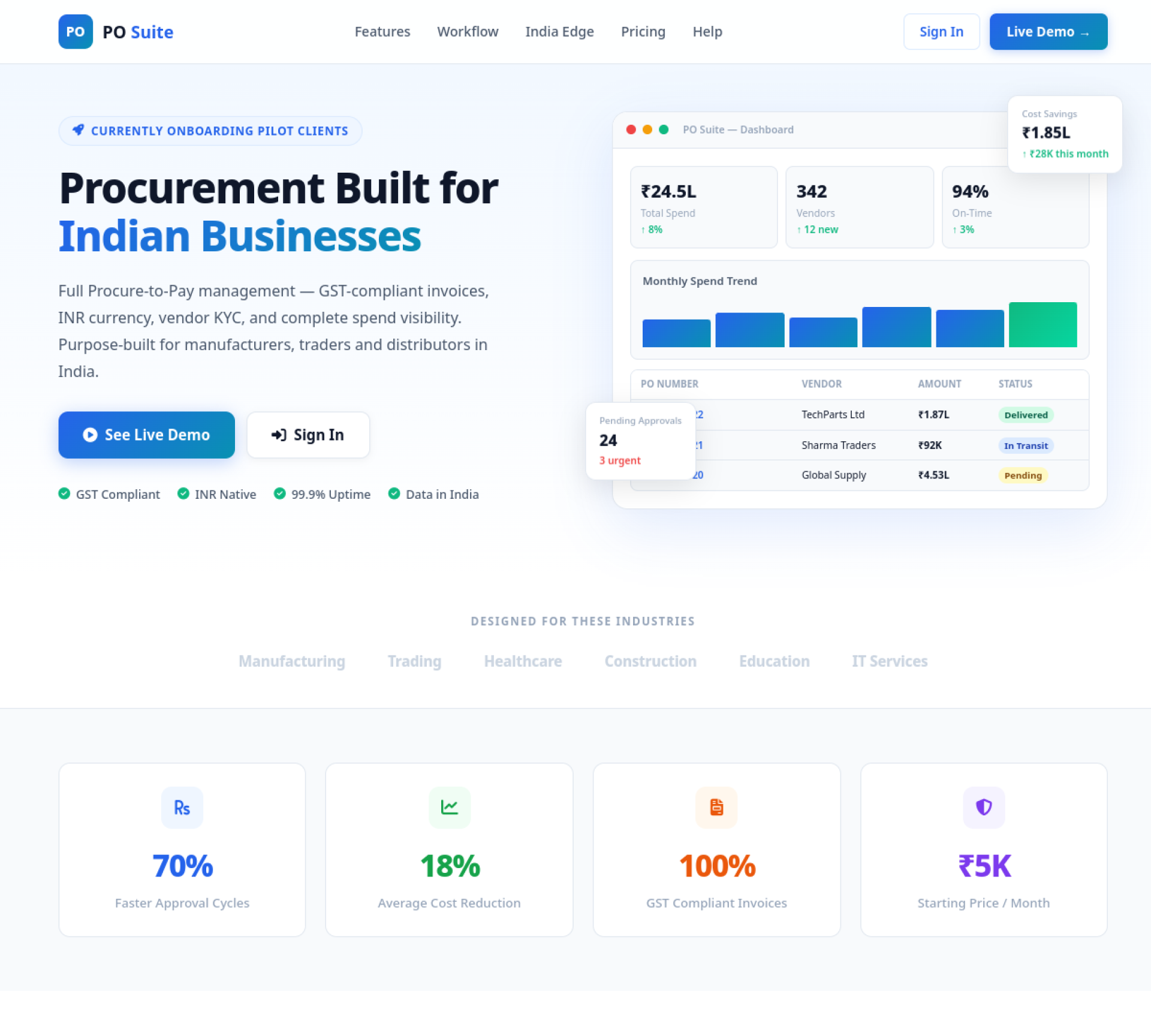
Task: Click the green check next to Data in India
Action: point(394,493)
